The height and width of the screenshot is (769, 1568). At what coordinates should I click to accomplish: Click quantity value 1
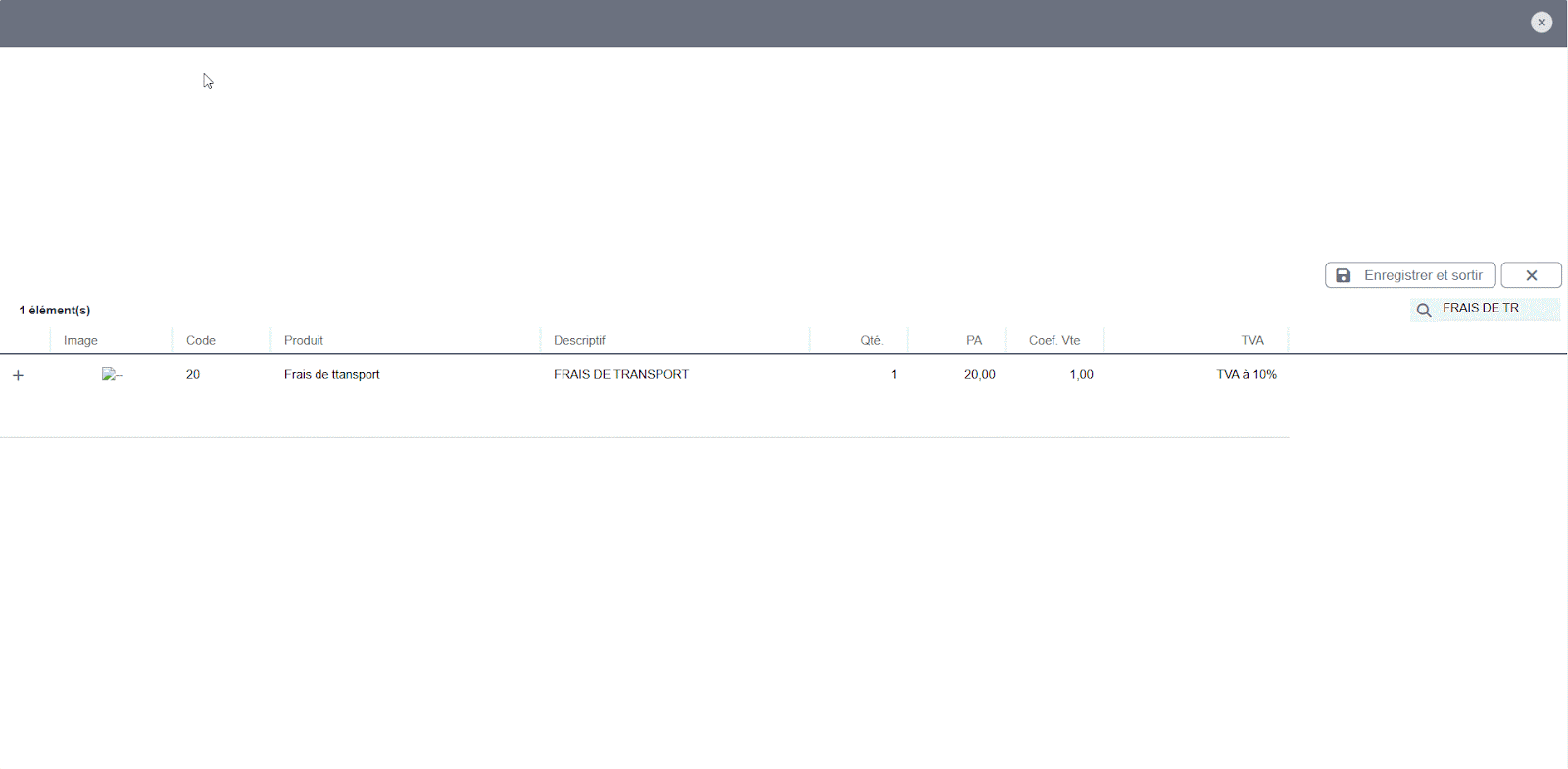coord(894,374)
